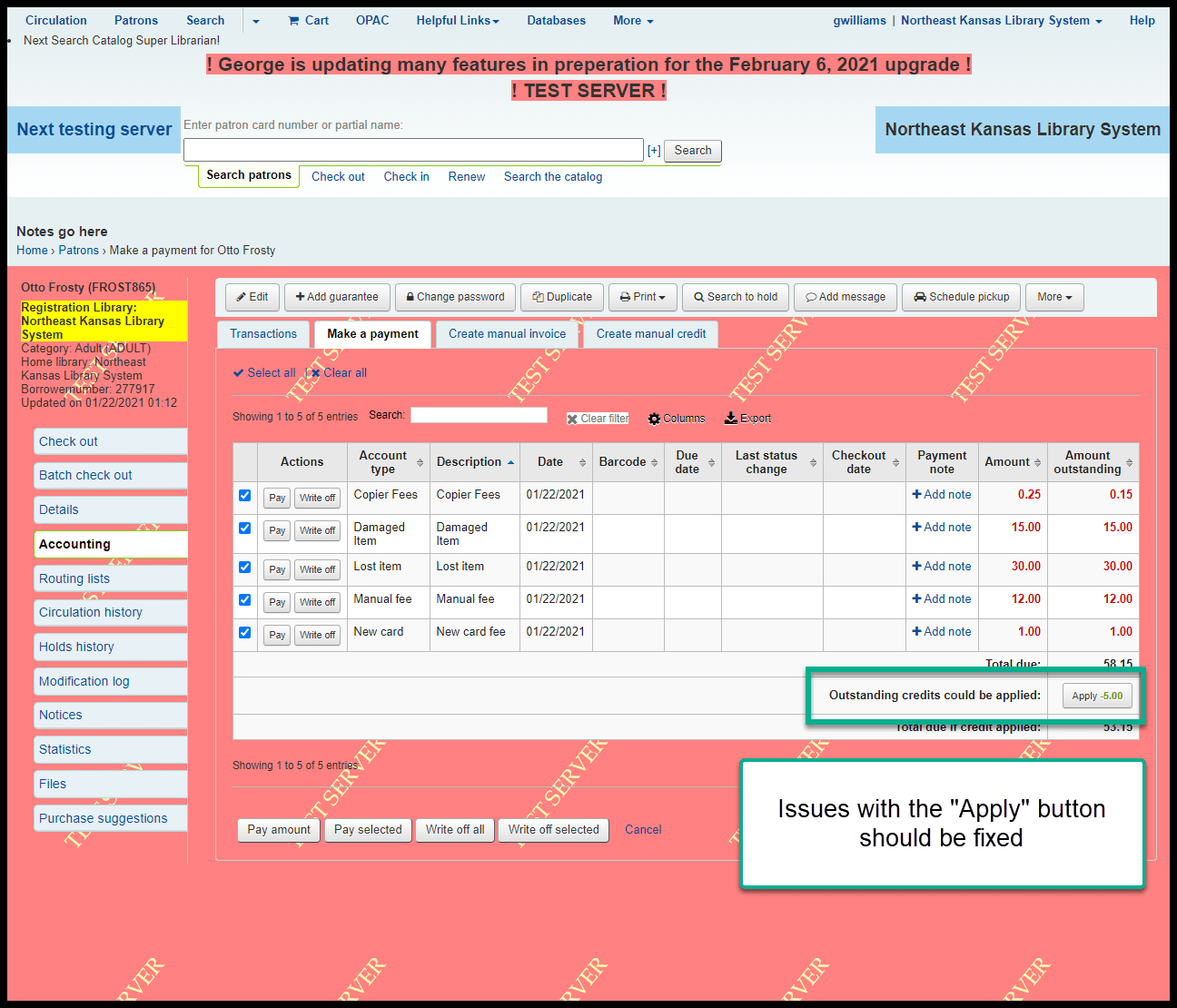The height and width of the screenshot is (1008, 1177).
Task: Cancel the payment
Action: (x=643, y=830)
